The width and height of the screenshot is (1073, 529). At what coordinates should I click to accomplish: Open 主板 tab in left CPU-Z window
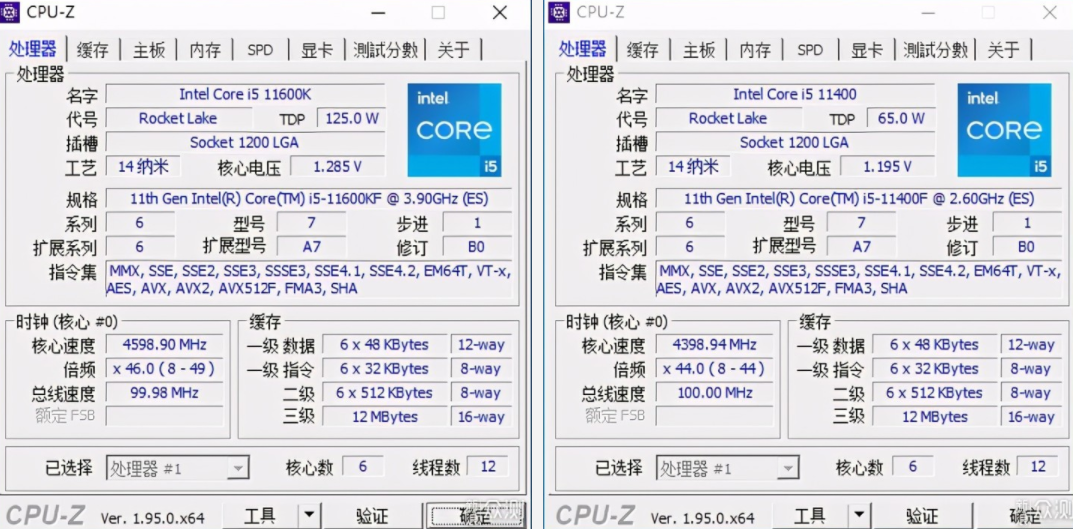pyautogui.click(x=149, y=49)
